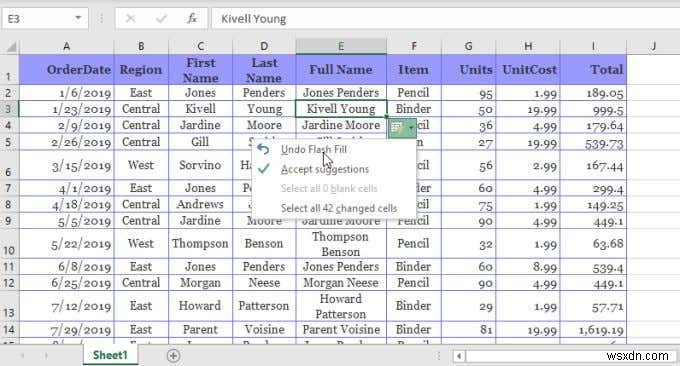Click the Andrews first name cell
This screenshot has height=366, width=680.
click(200, 204)
